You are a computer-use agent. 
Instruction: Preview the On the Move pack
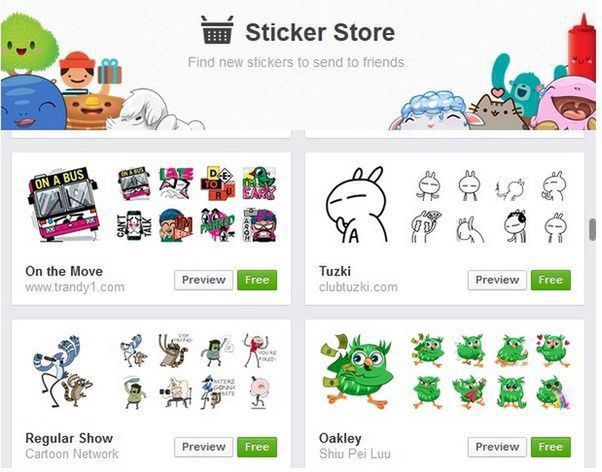pyautogui.click(x=203, y=280)
